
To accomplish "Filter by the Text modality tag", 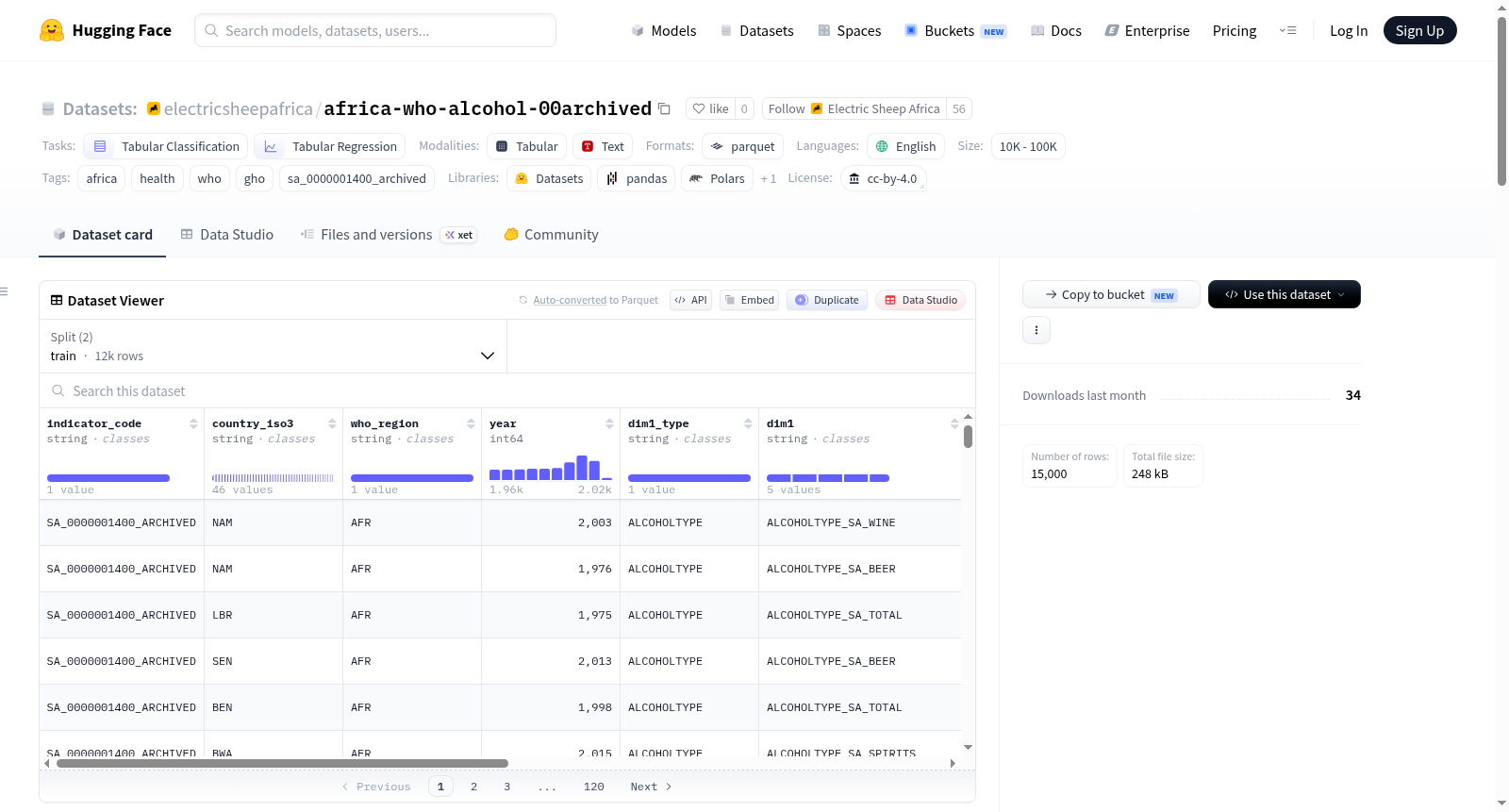I will tap(603, 146).
